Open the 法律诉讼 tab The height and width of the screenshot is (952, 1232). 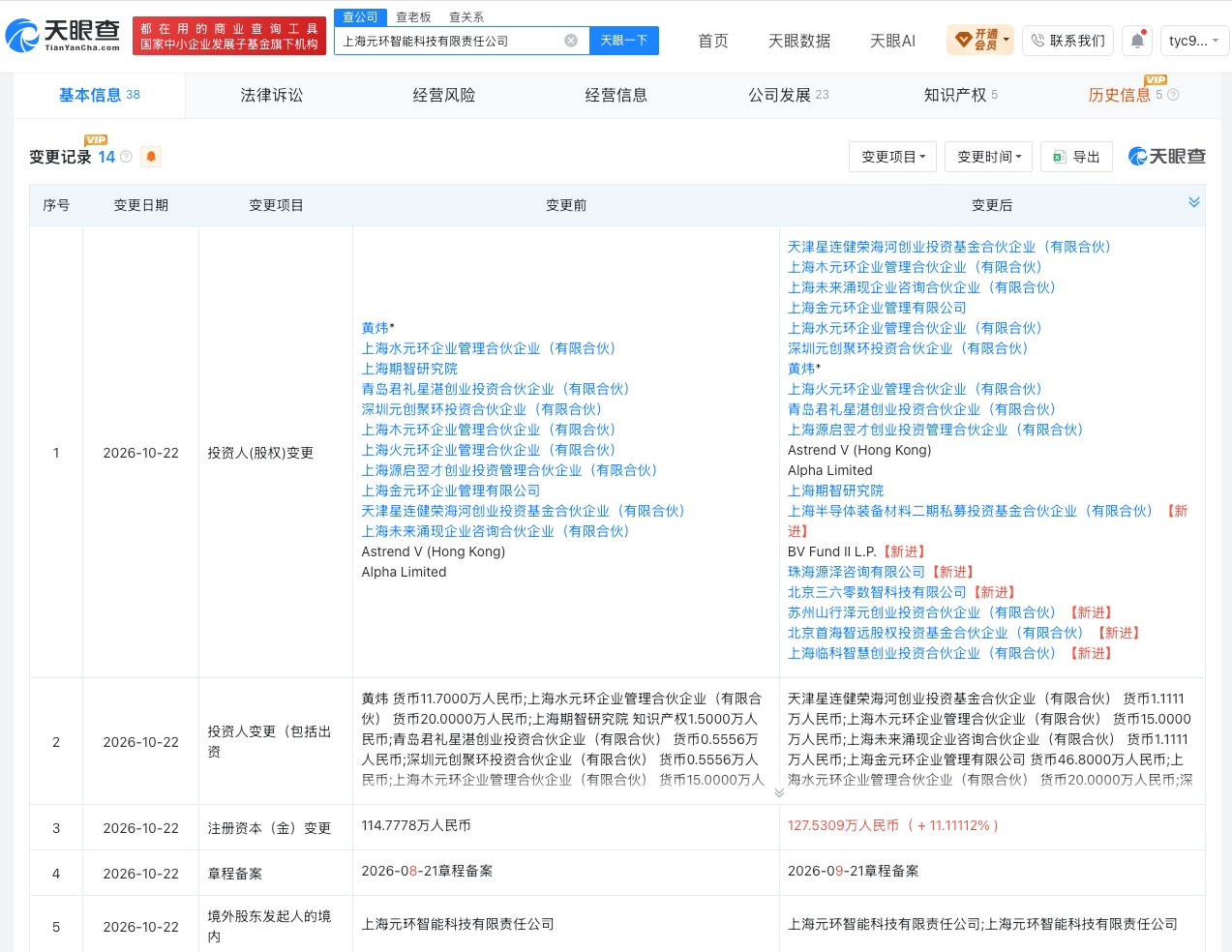point(272,95)
